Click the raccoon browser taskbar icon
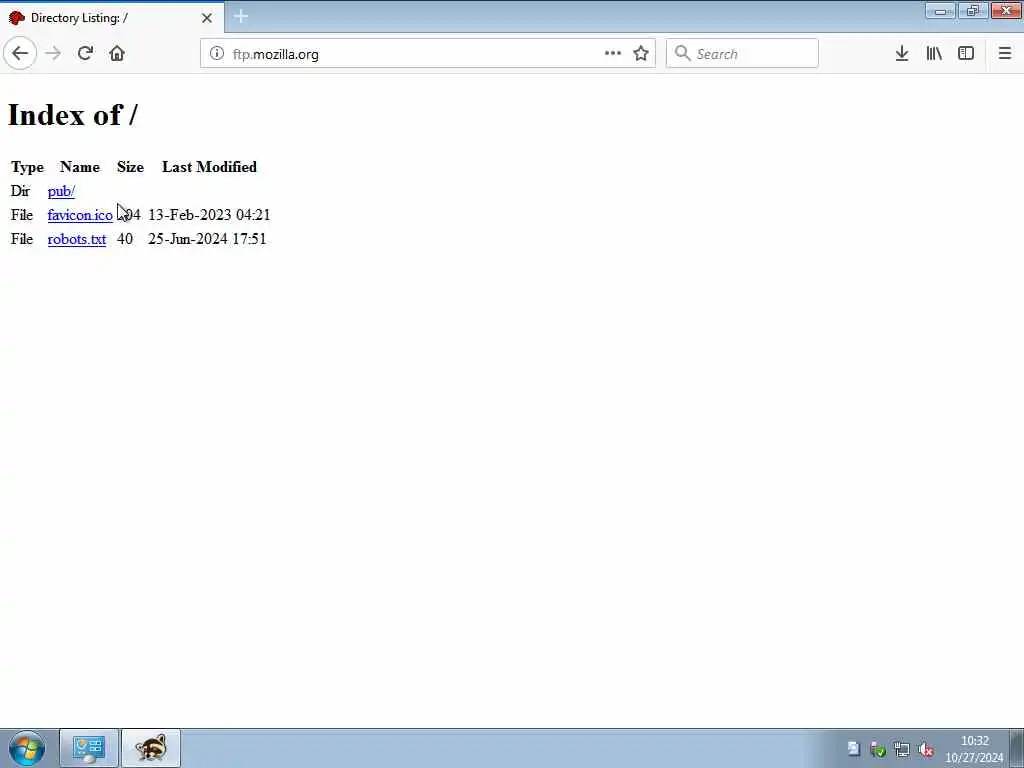Viewport: 1024px width, 768px height. point(151,748)
